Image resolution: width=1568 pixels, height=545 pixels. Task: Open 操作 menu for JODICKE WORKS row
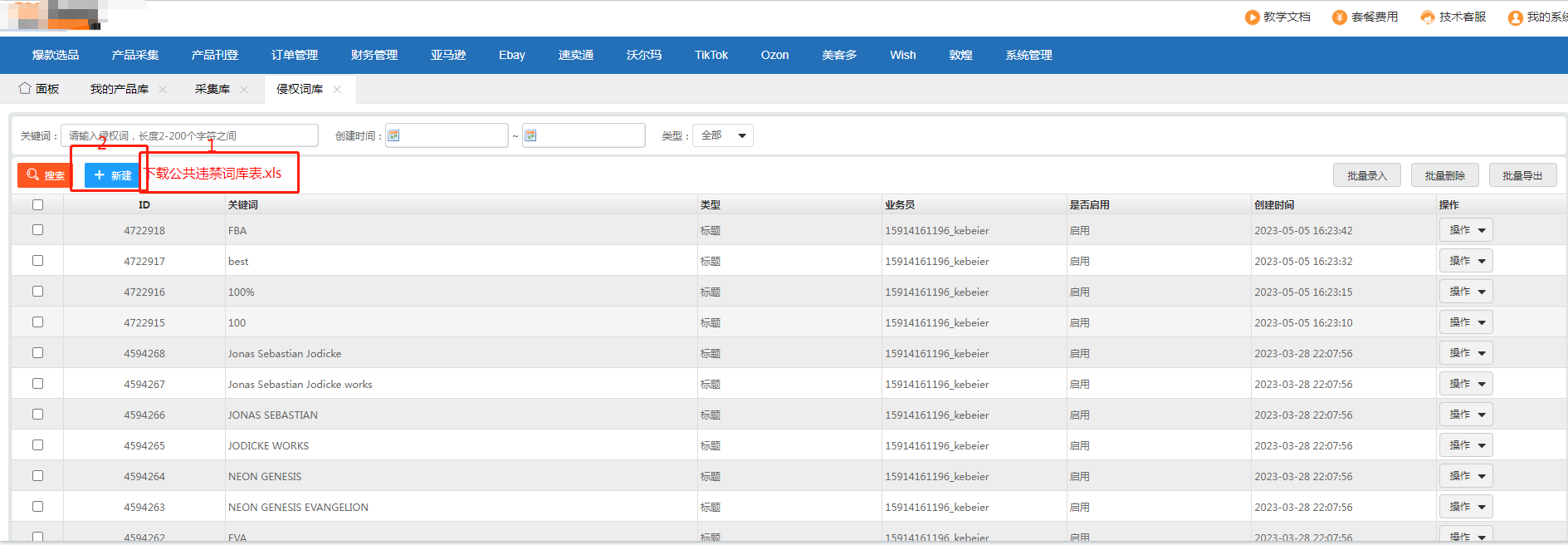1466,445
